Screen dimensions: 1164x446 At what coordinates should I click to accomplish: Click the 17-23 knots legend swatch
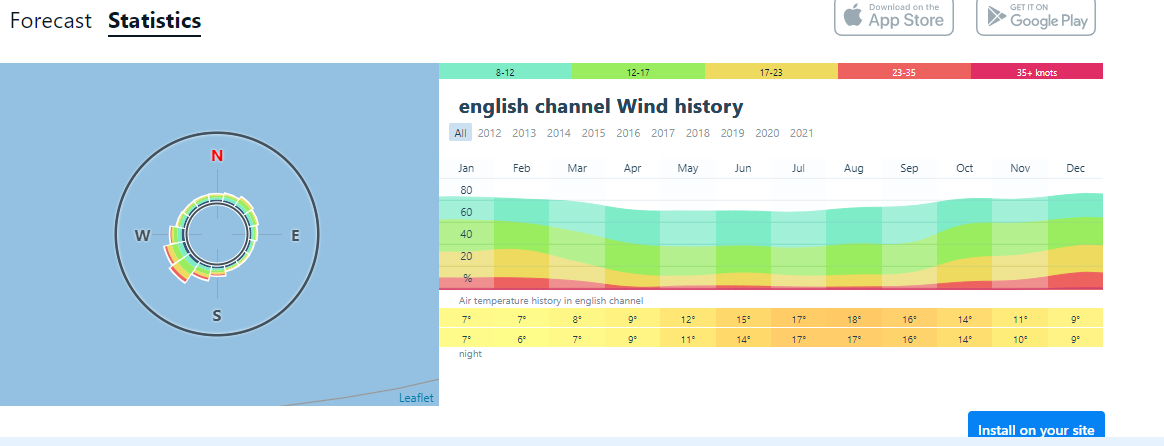[770, 72]
